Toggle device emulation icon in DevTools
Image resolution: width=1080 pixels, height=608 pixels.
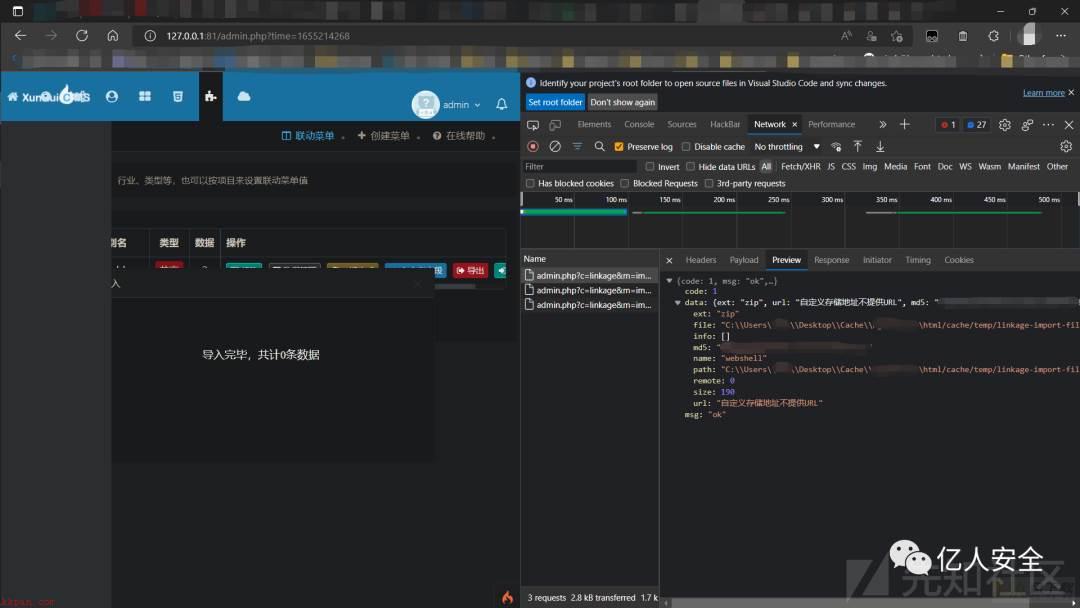pyautogui.click(x=555, y=125)
